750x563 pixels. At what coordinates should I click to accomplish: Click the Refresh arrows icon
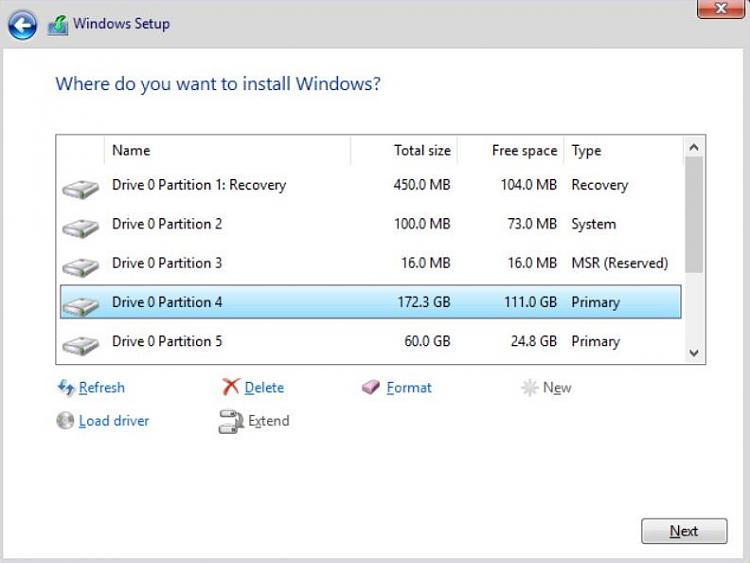pyautogui.click(x=66, y=387)
